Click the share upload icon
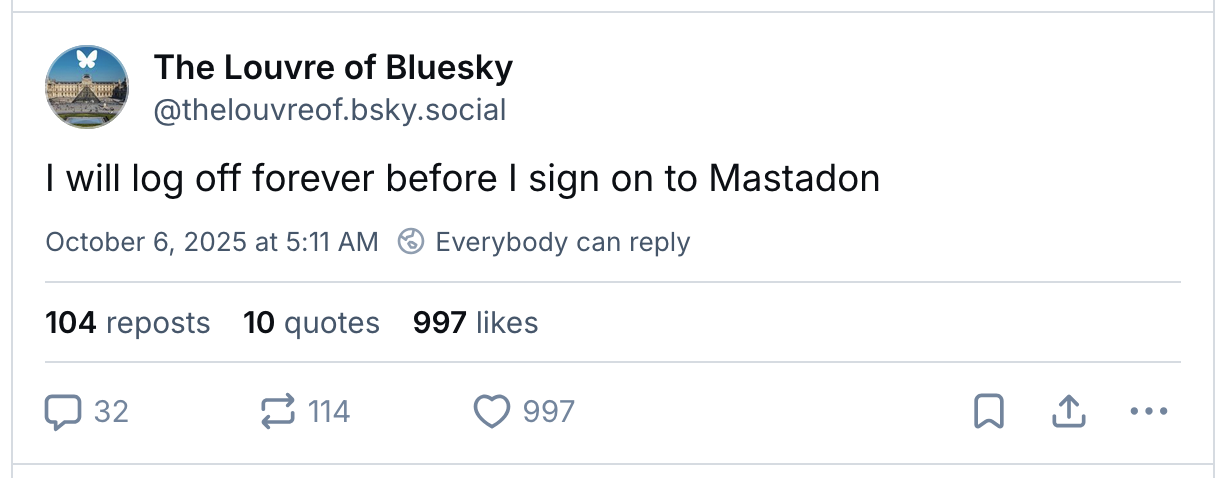Image resolution: width=1226 pixels, height=478 pixels. 1068,411
